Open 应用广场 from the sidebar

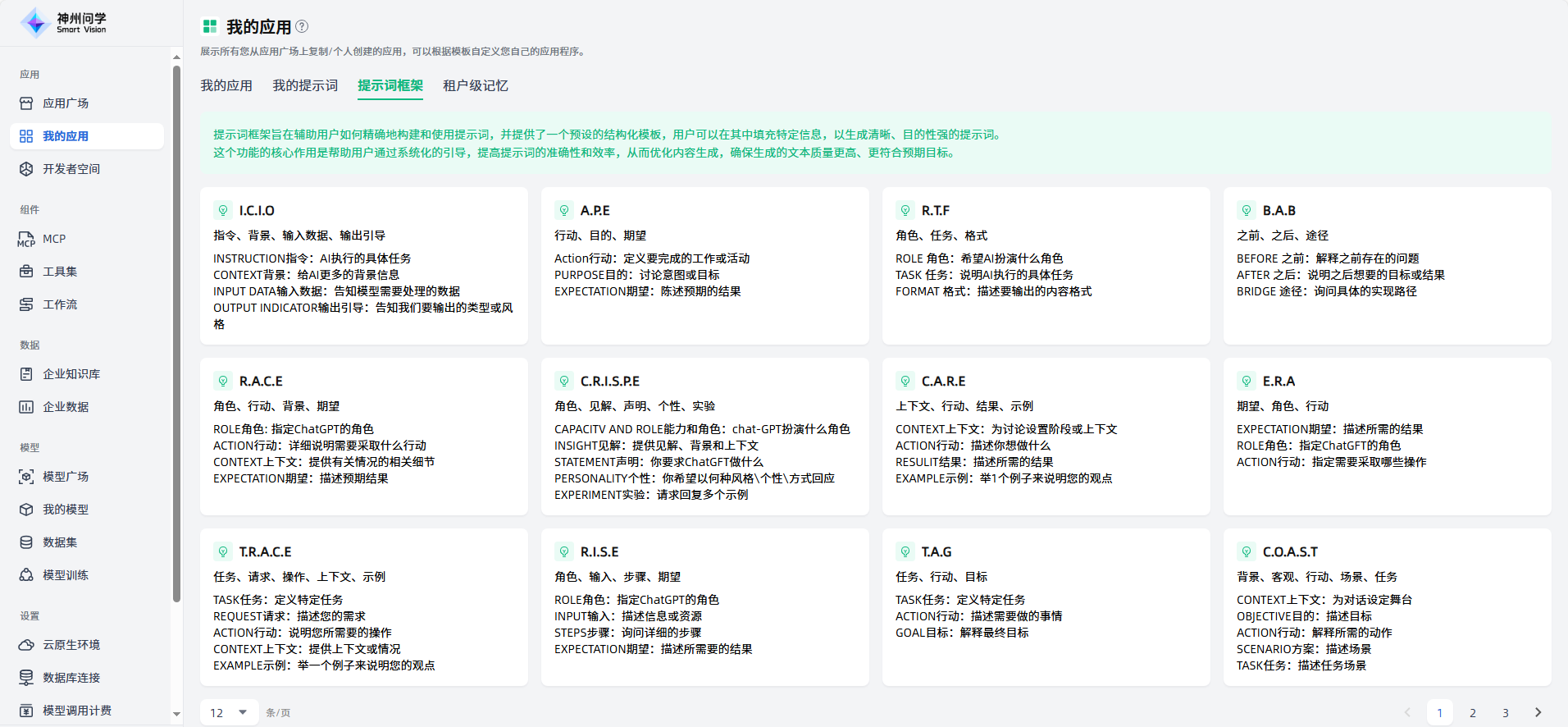pos(66,103)
